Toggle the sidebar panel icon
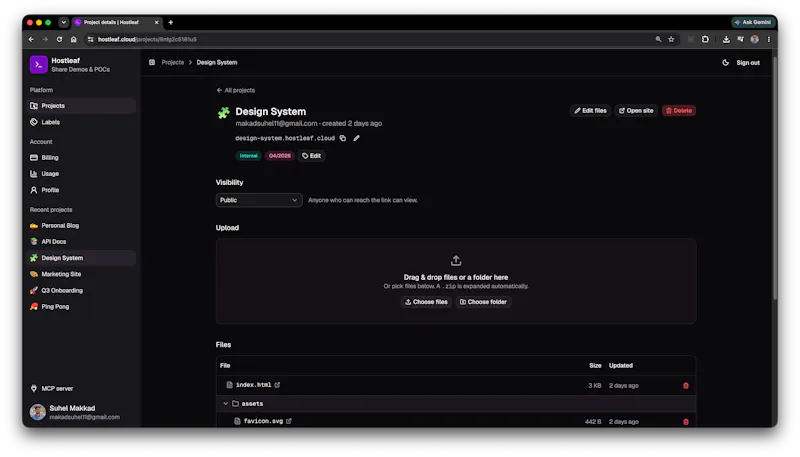 coord(152,62)
